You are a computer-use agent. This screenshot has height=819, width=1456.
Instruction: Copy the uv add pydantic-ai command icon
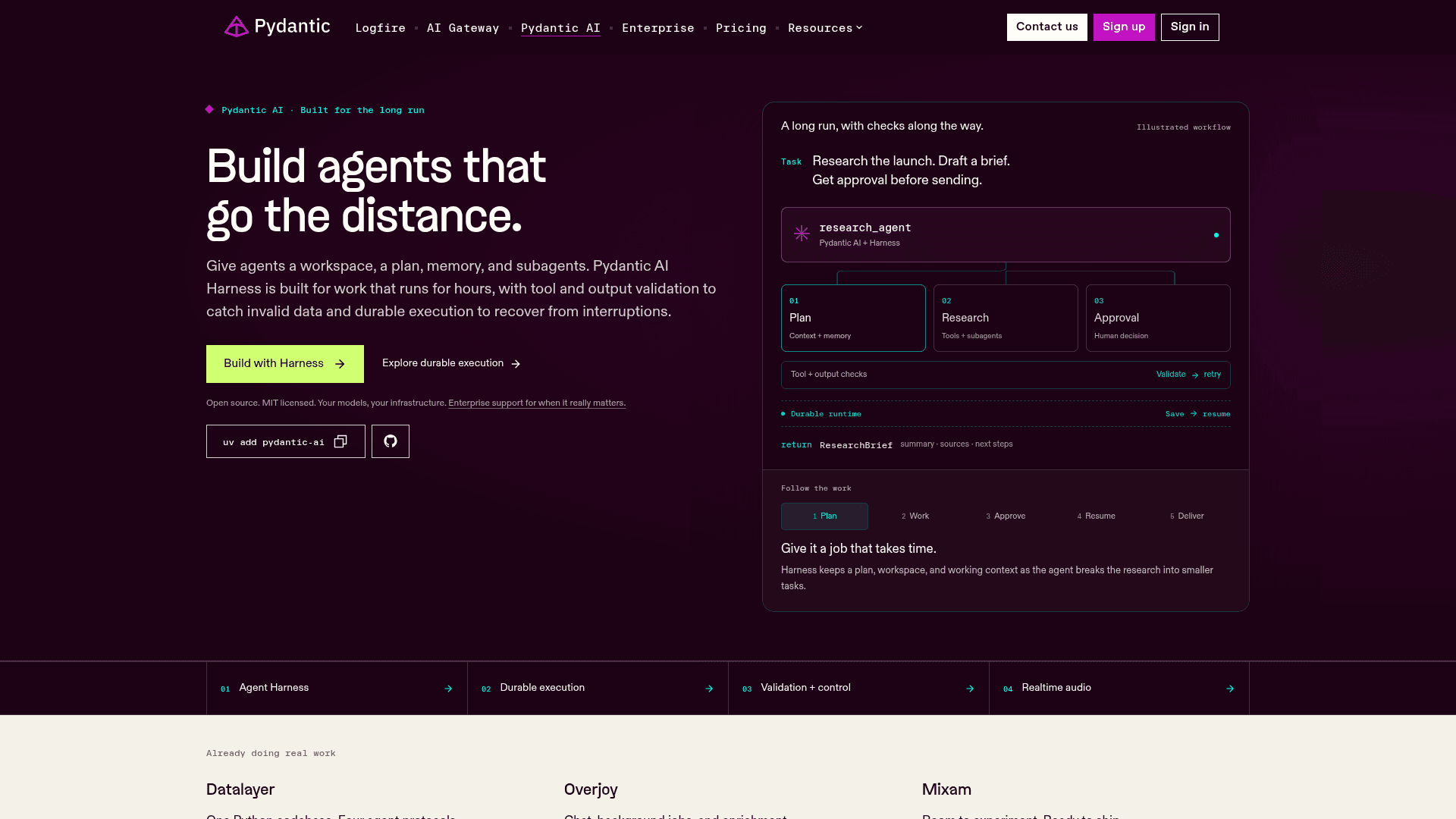click(x=340, y=441)
